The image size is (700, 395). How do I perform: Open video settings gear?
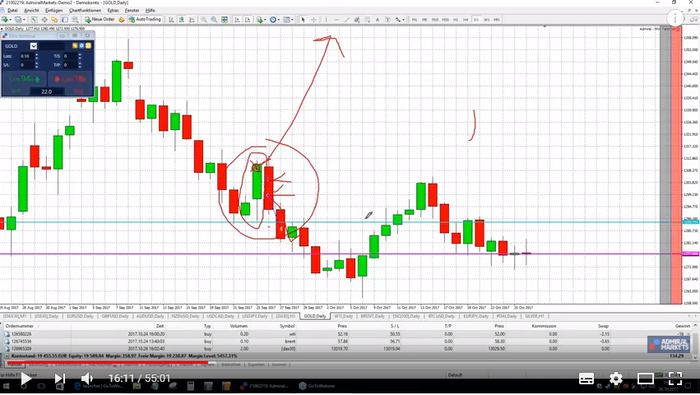(616, 379)
